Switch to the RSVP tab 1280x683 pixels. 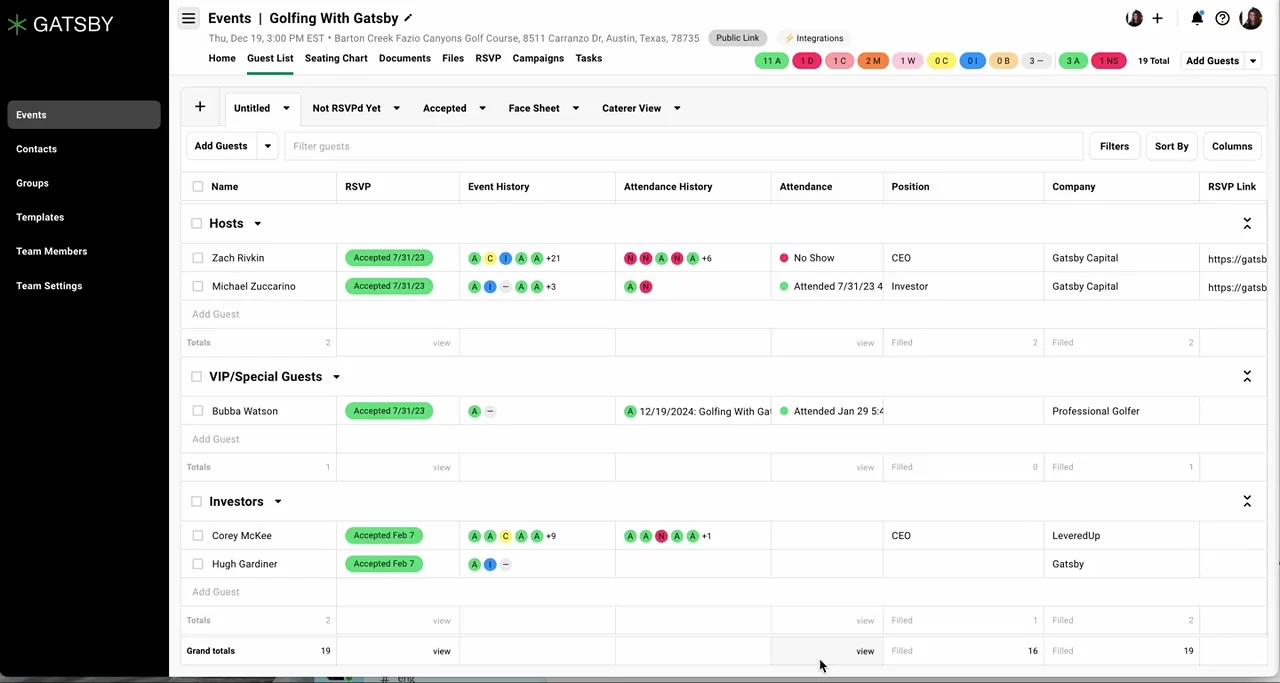(x=488, y=58)
